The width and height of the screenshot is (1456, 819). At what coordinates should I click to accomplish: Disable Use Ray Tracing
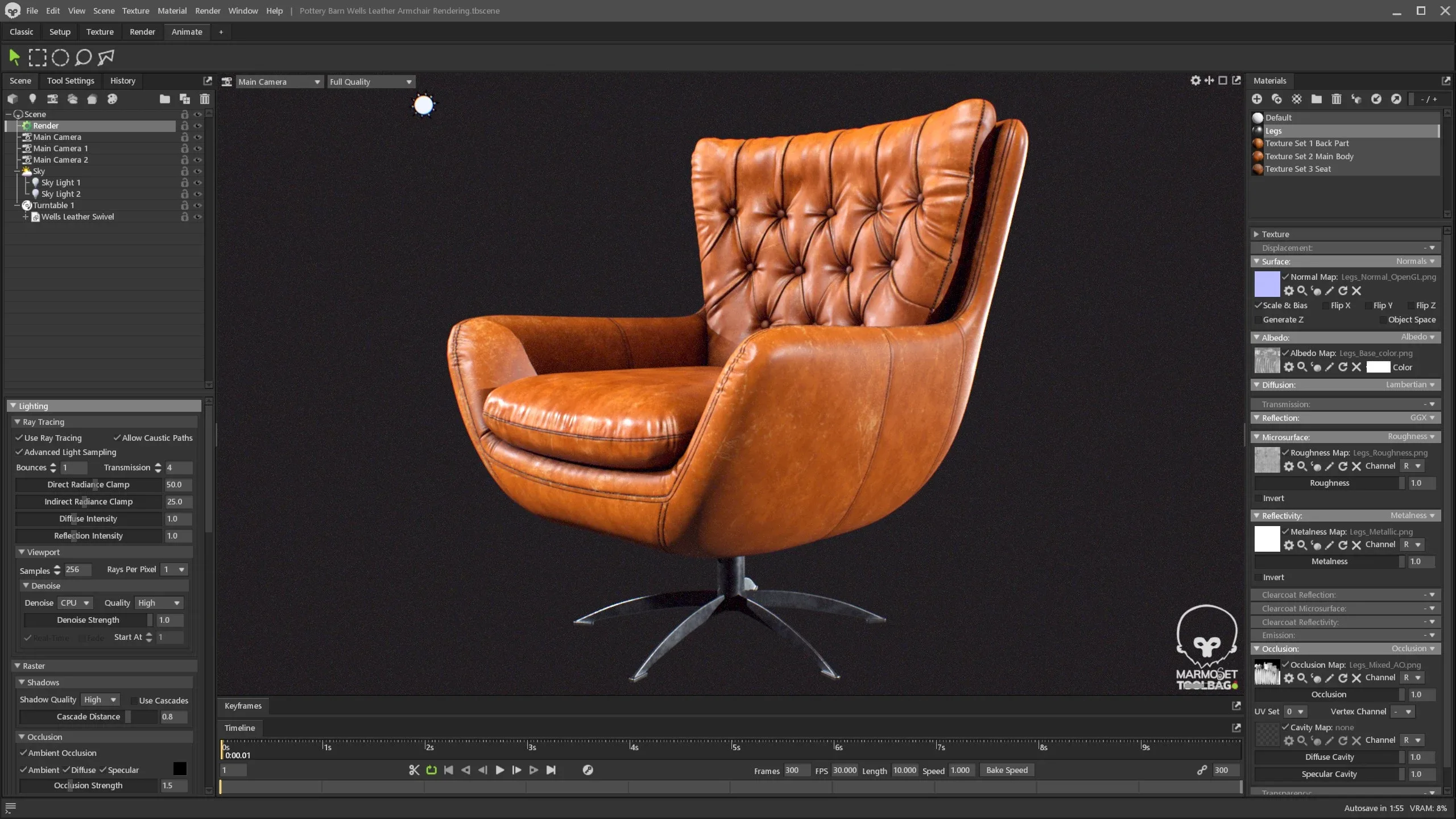(18, 438)
